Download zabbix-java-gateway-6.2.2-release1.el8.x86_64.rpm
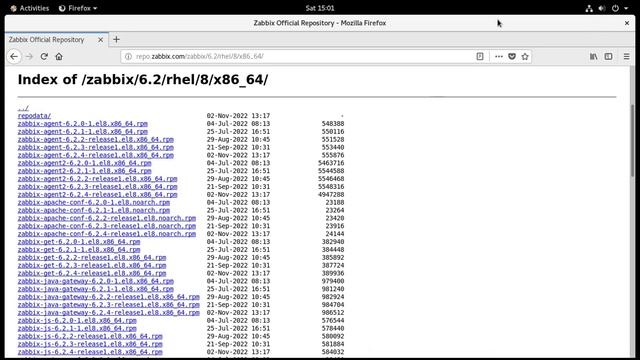640x360 pixels. (109, 297)
